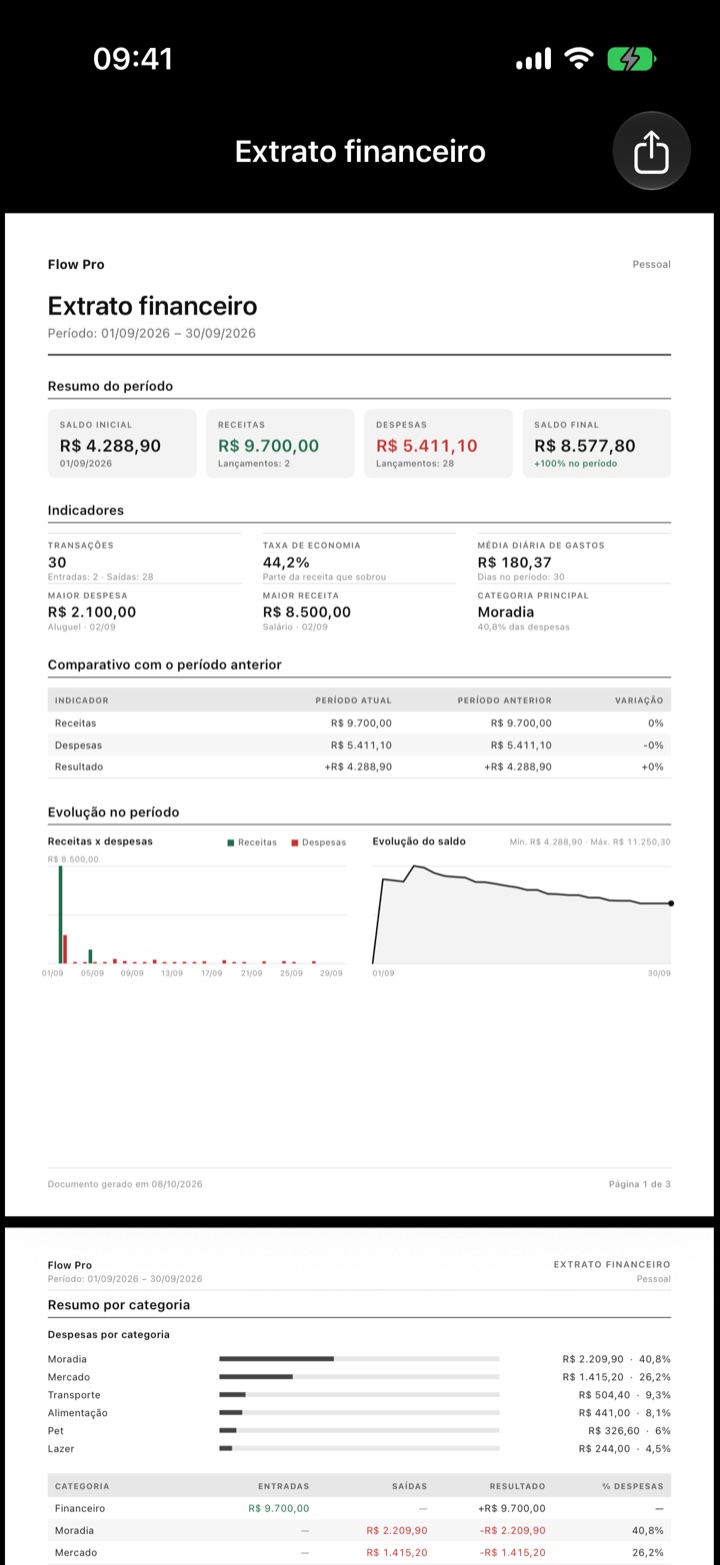The width and height of the screenshot is (720, 1565).
Task: Tap the "Média diária de gastos" value R$ 180,37
Action: [514, 563]
